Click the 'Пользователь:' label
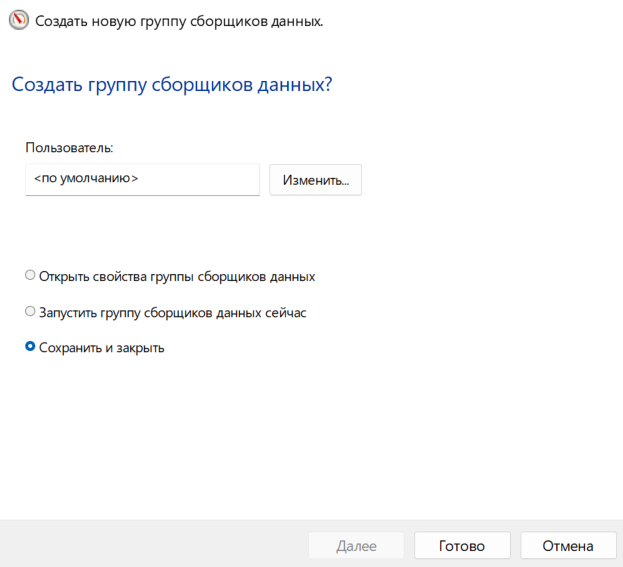The height and width of the screenshot is (567, 623). (x=69, y=148)
